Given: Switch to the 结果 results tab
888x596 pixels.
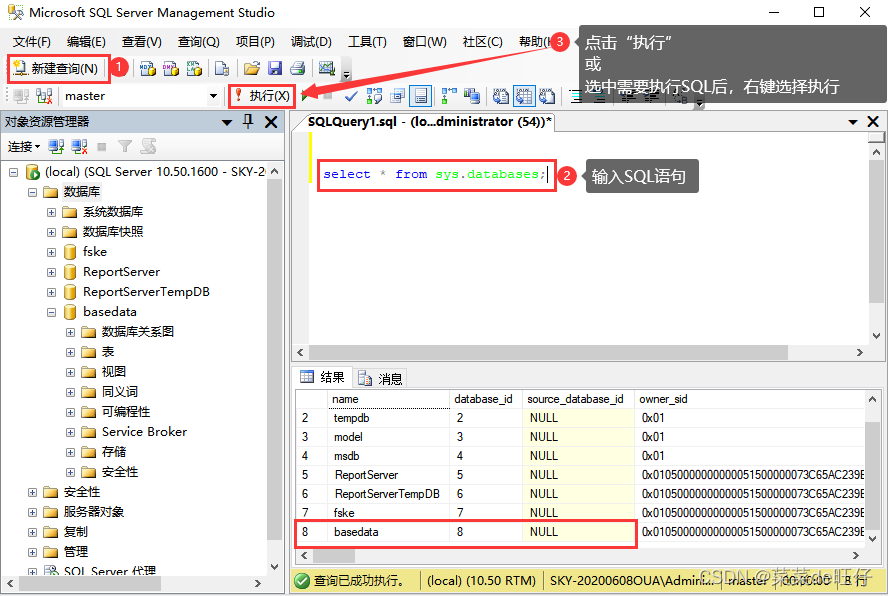Looking at the screenshot, I should click(323, 377).
